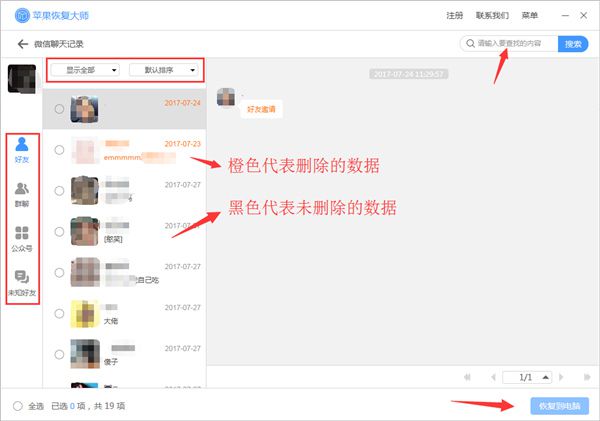The width and height of the screenshot is (600, 421).
Task: Open the 公众号 (Official accounts) sidebar category
Action: pos(21,237)
